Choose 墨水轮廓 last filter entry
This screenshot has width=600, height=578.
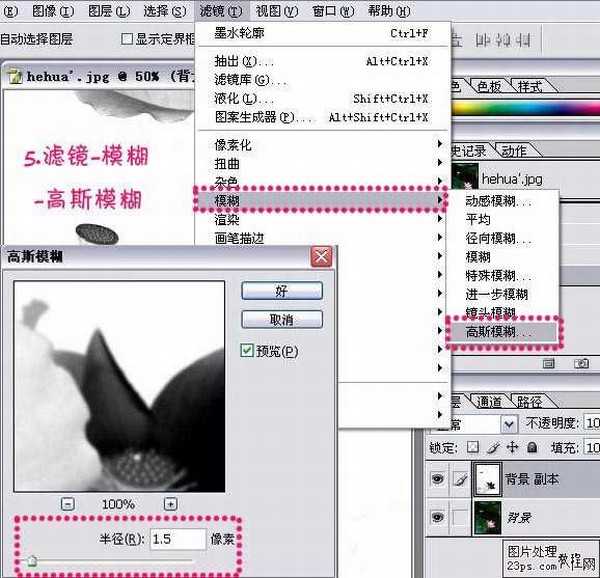click(x=321, y=33)
